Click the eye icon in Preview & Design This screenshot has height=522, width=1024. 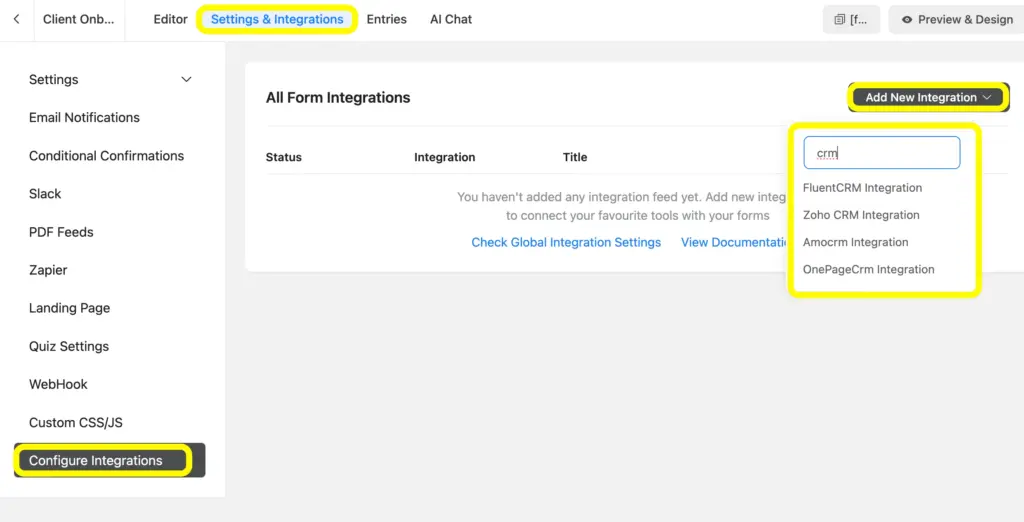pos(906,20)
